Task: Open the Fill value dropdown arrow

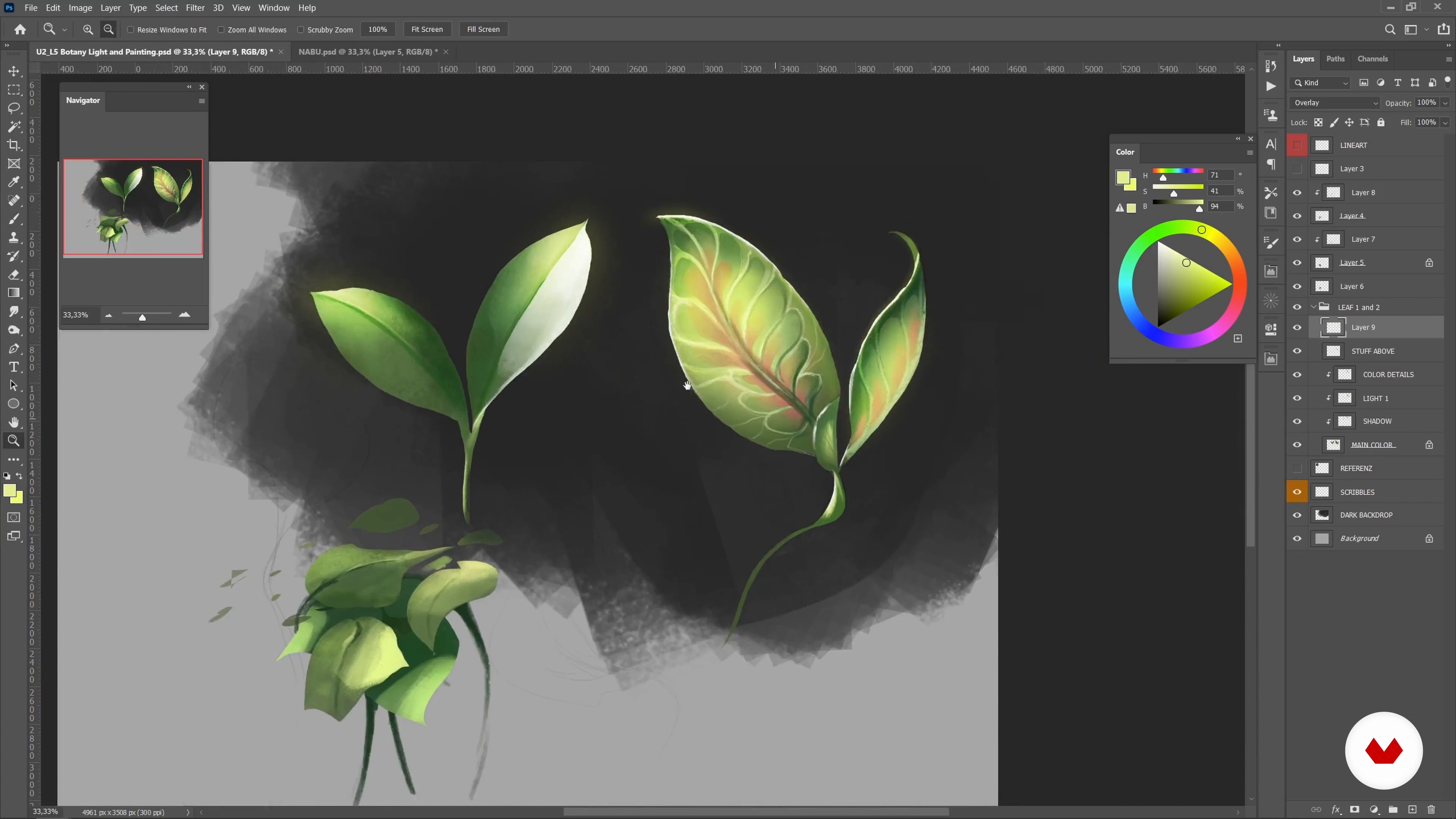Action: (1445, 122)
